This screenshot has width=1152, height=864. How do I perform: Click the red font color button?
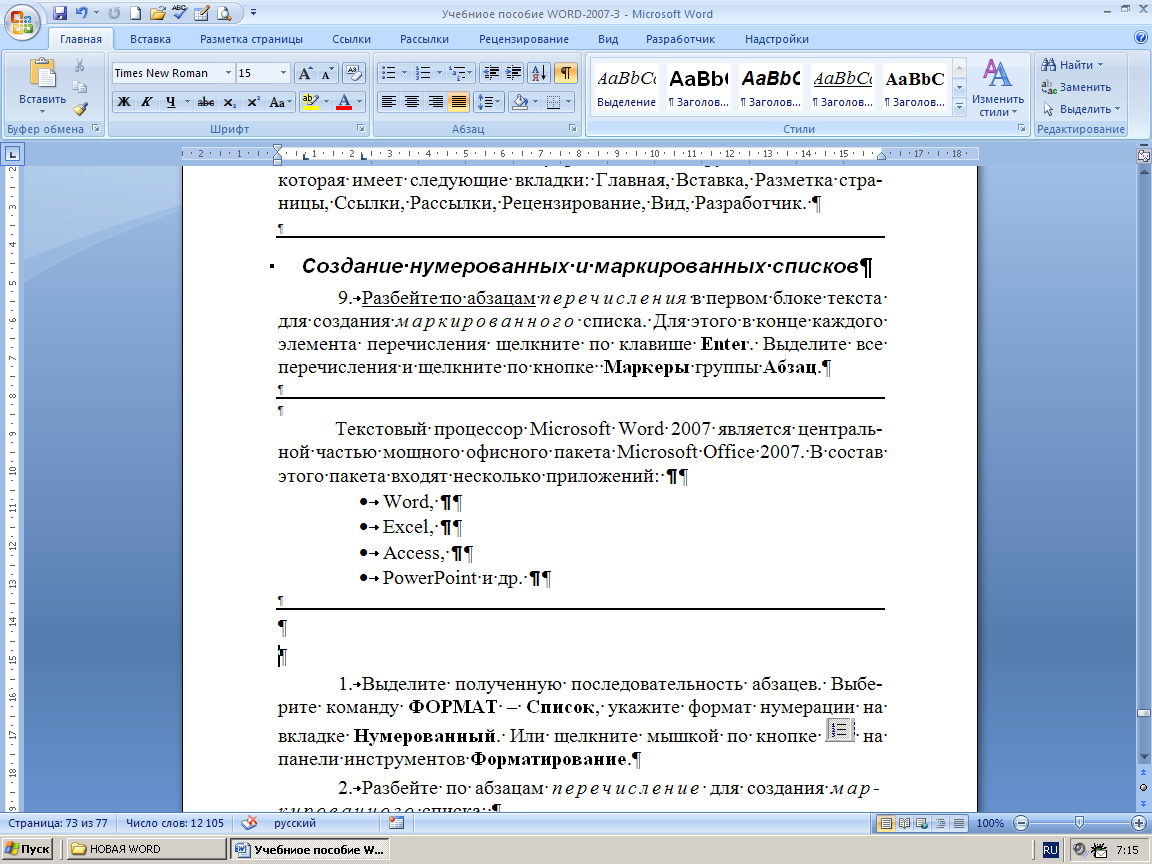pos(343,102)
